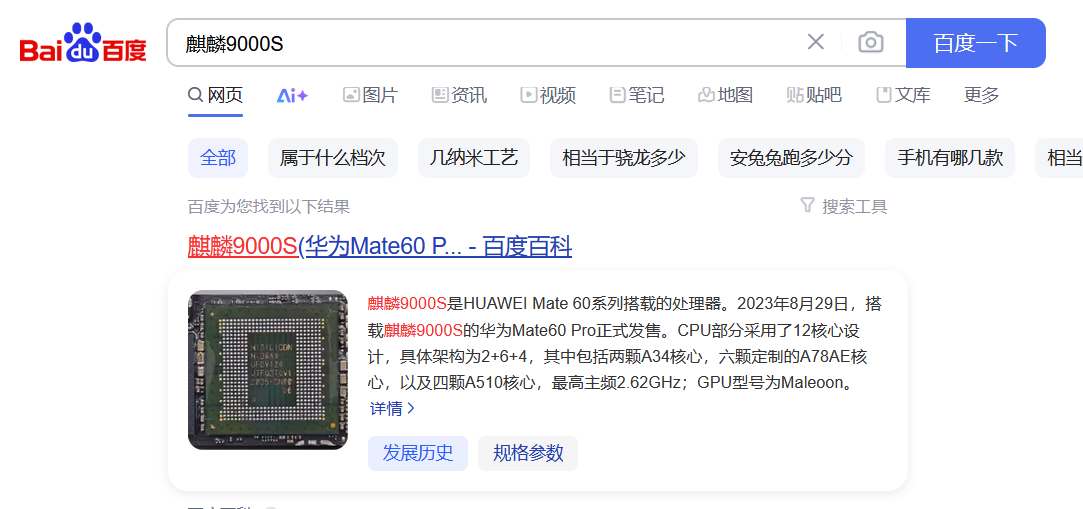Click the news icon beside 资讯
The width and height of the screenshot is (1083, 509).
[x=440, y=95]
